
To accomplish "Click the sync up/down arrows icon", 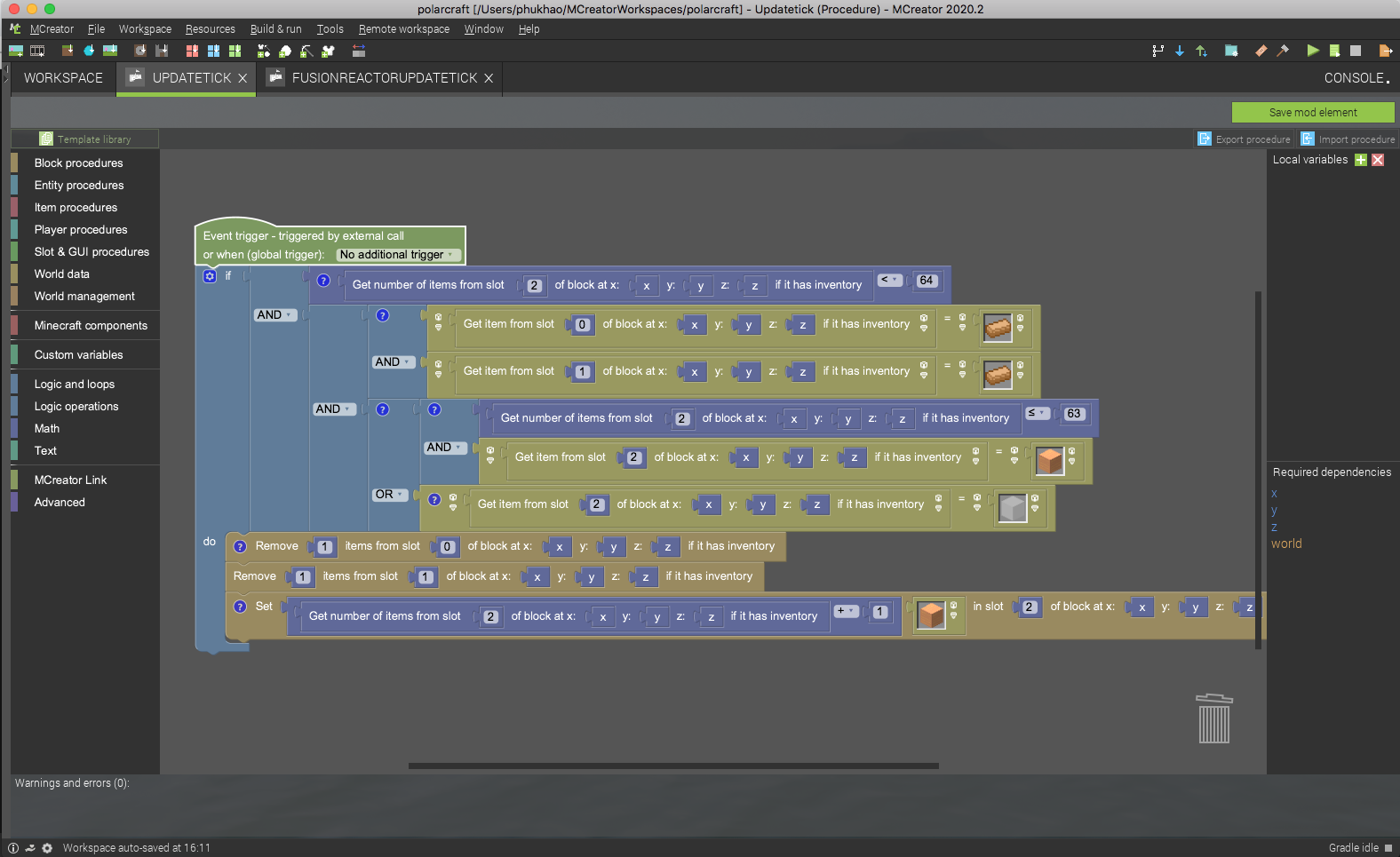I will [1201, 51].
